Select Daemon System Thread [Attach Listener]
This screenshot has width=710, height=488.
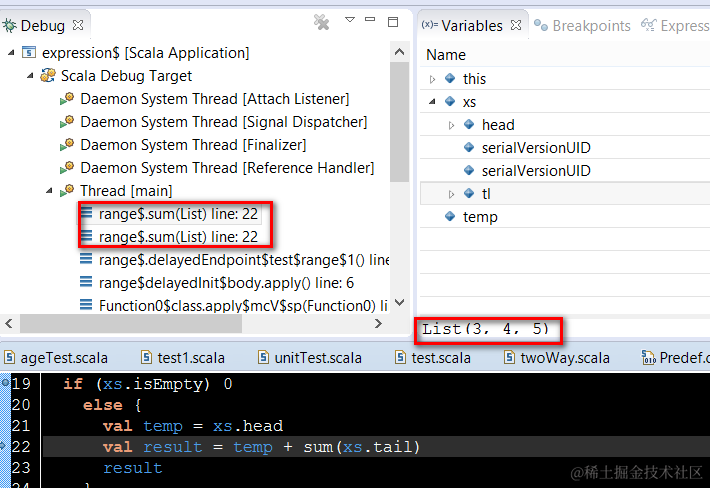point(215,99)
